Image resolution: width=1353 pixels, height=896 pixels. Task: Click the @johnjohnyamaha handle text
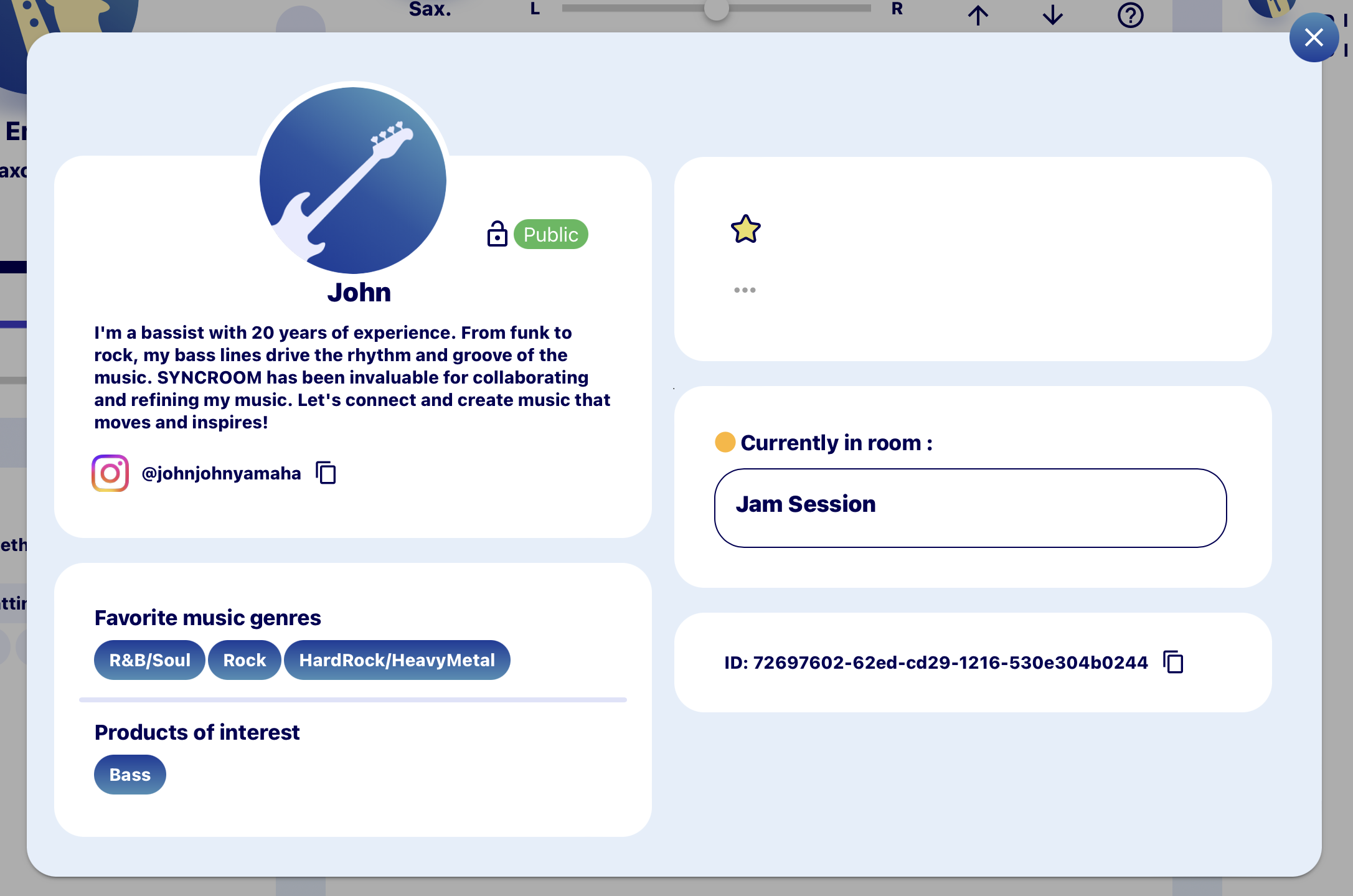coord(221,473)
